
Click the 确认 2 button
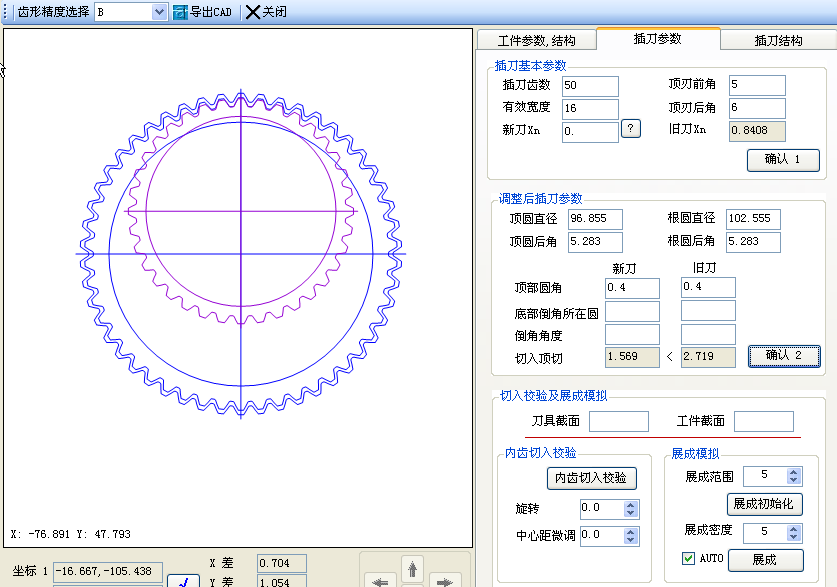tap(784, 356)
